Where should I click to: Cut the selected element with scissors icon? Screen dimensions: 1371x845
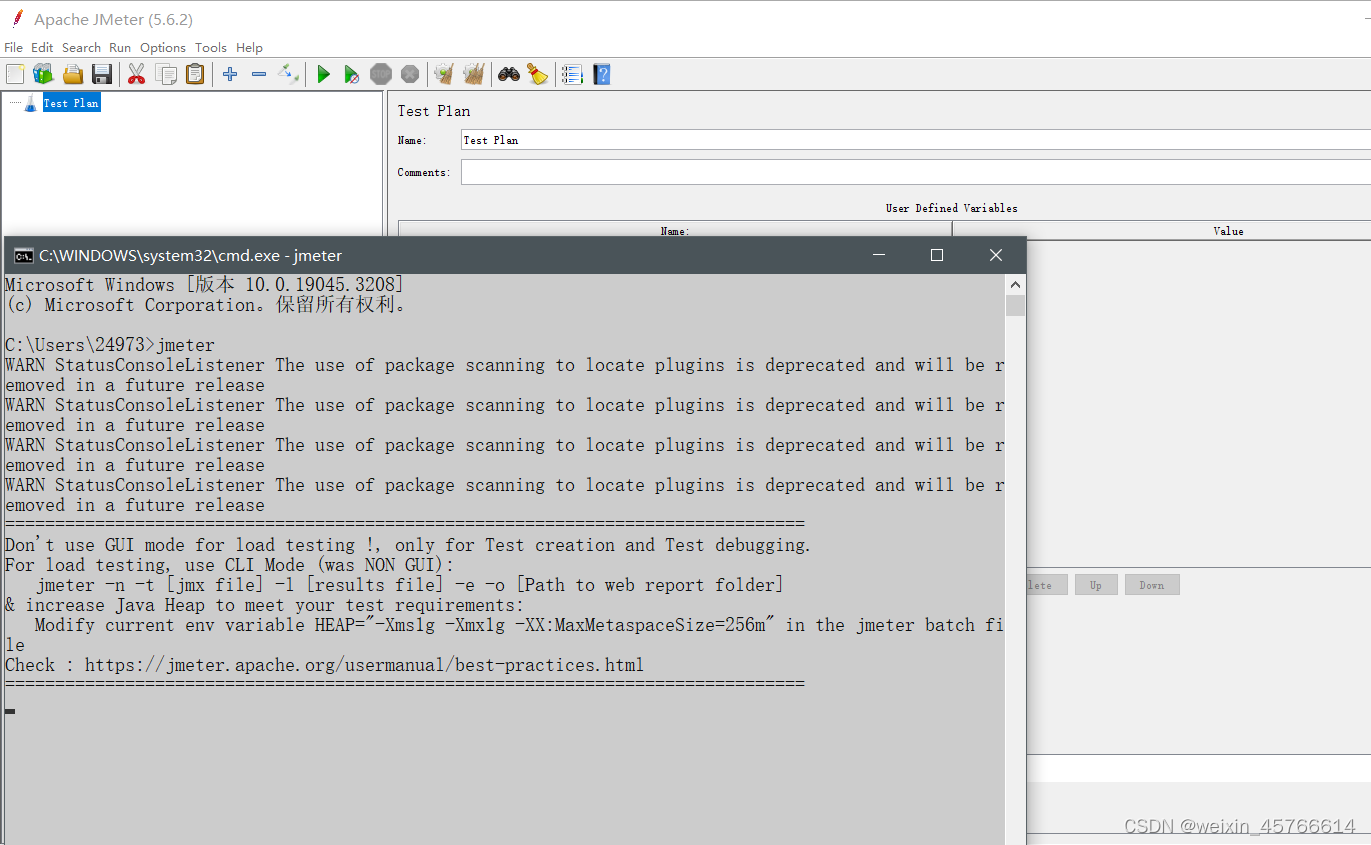tap(137, 74)
